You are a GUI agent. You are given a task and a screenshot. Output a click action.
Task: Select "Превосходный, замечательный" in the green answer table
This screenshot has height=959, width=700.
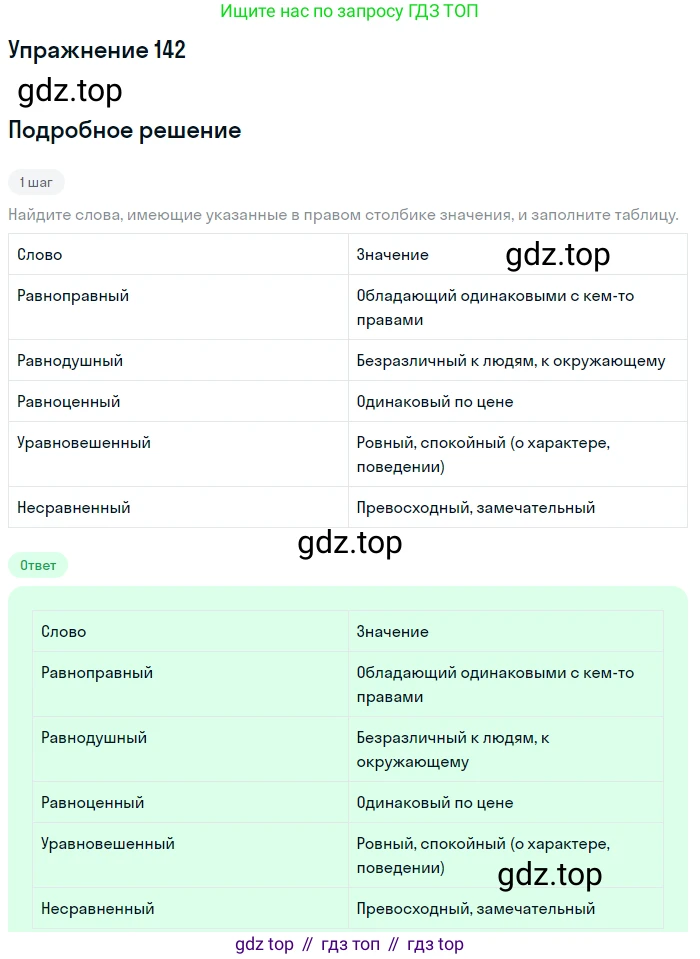click(x=476, y=909)
